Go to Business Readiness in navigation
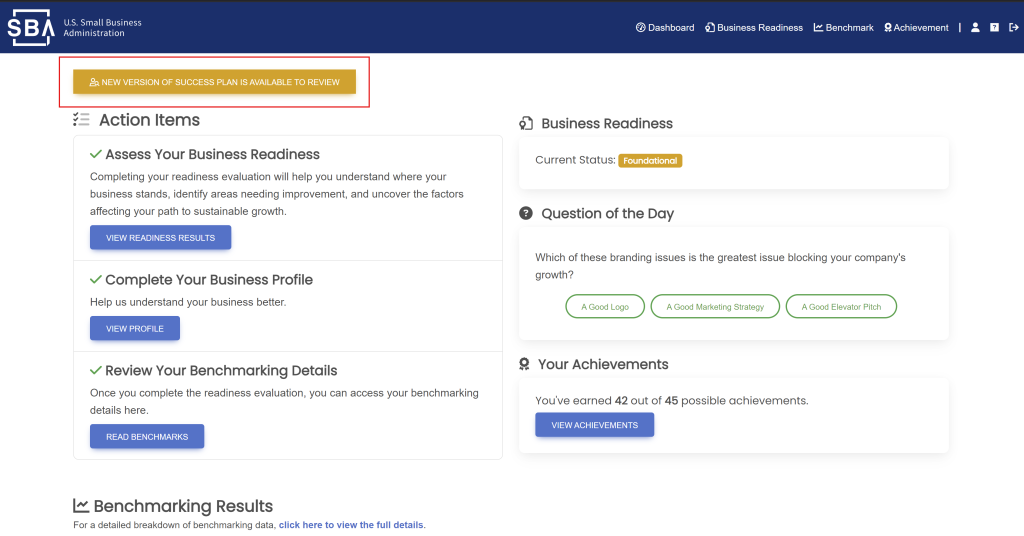 [754, 28]
